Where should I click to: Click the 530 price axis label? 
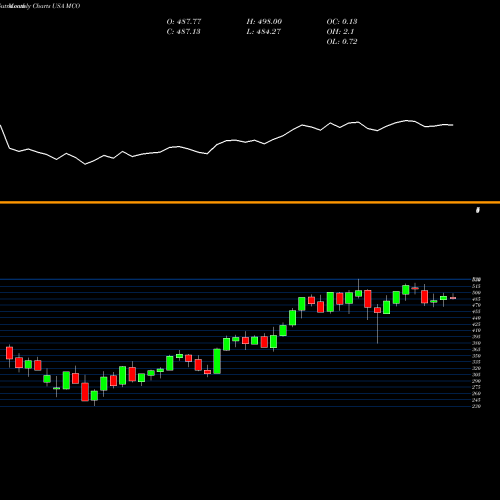click(x=476, y=280)
